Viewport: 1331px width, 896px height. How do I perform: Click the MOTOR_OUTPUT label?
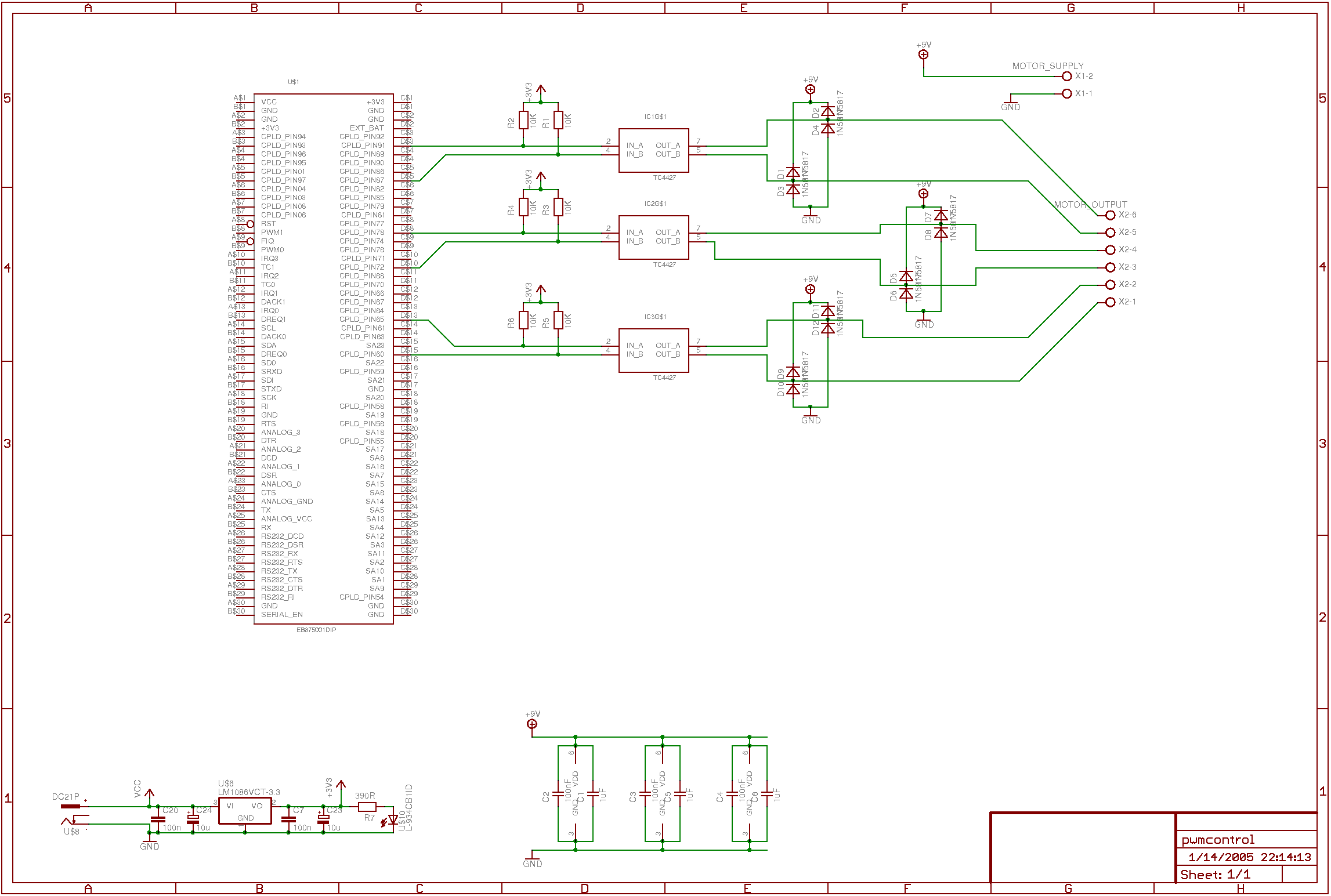(1090, 205)
